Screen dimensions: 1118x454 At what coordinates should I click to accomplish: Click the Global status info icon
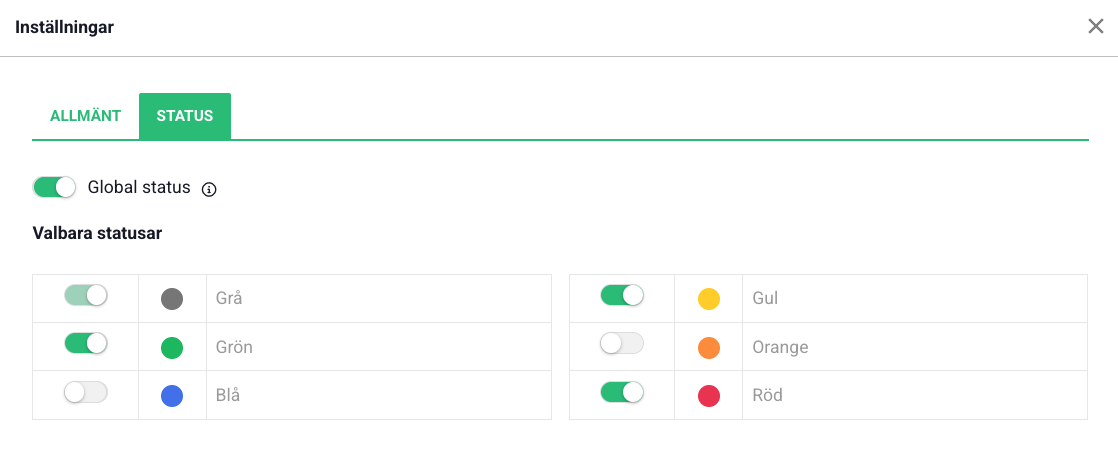pyautogui.click(x=209, y=189)
